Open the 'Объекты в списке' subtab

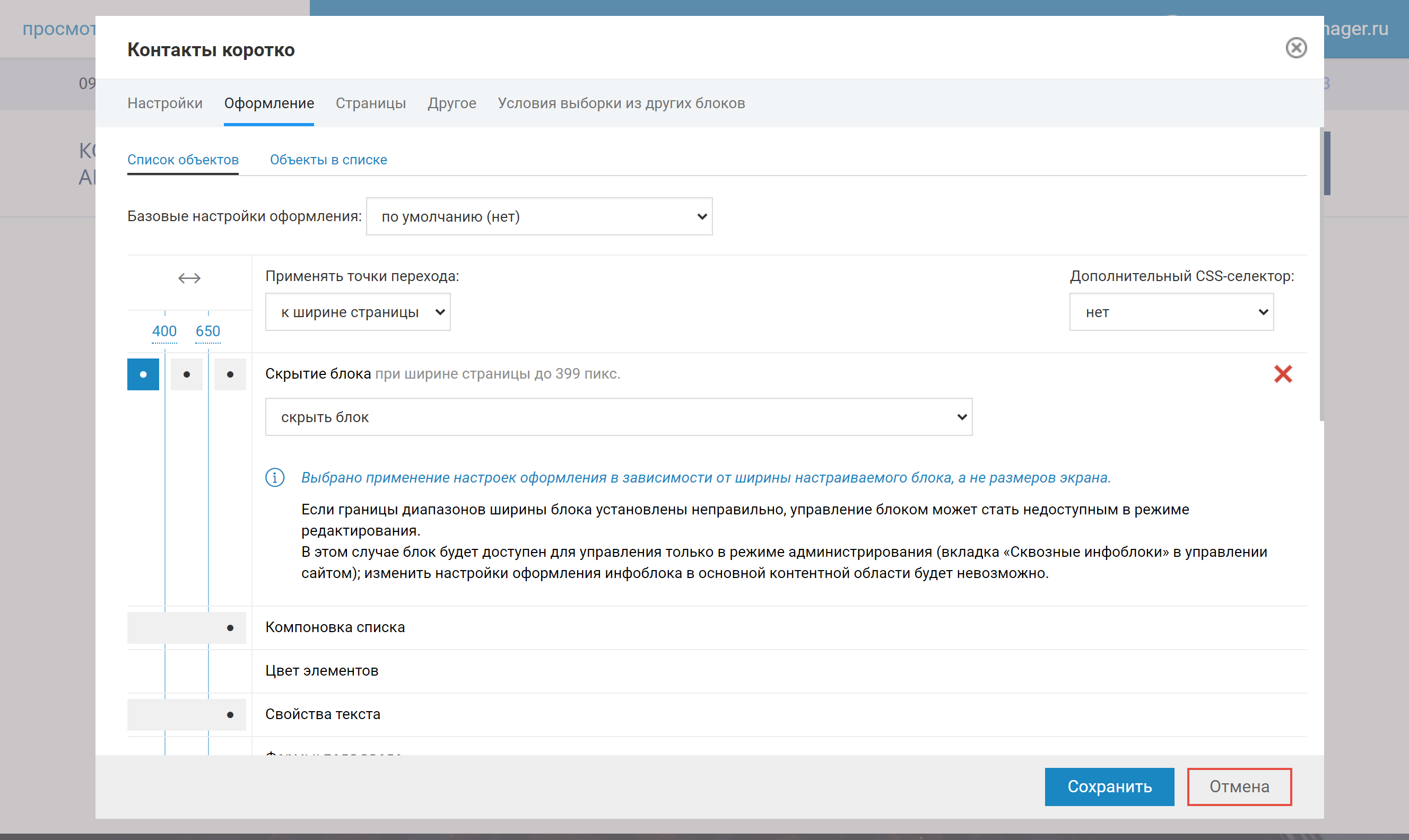click(x=328, y=160)
